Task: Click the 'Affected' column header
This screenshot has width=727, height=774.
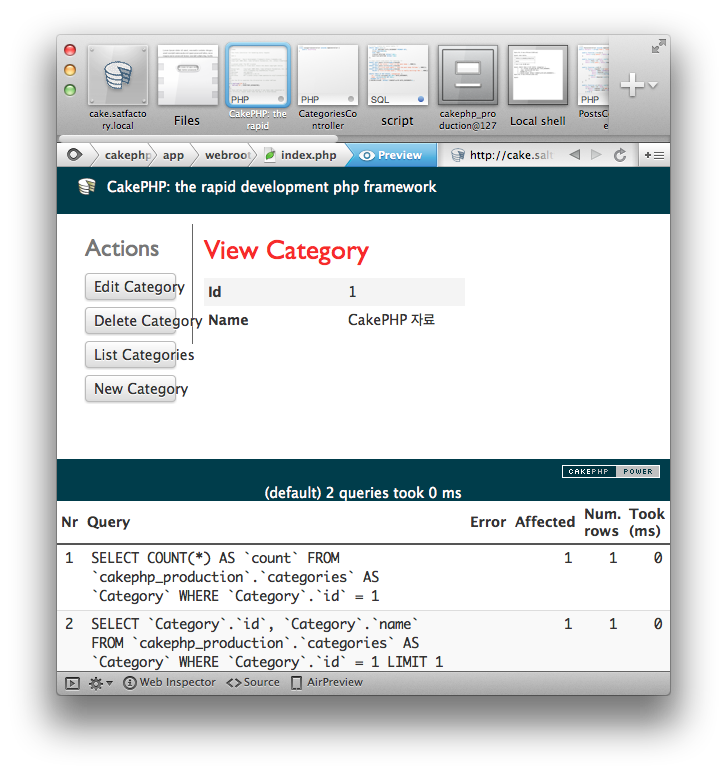Action: (x=545, y=522)
